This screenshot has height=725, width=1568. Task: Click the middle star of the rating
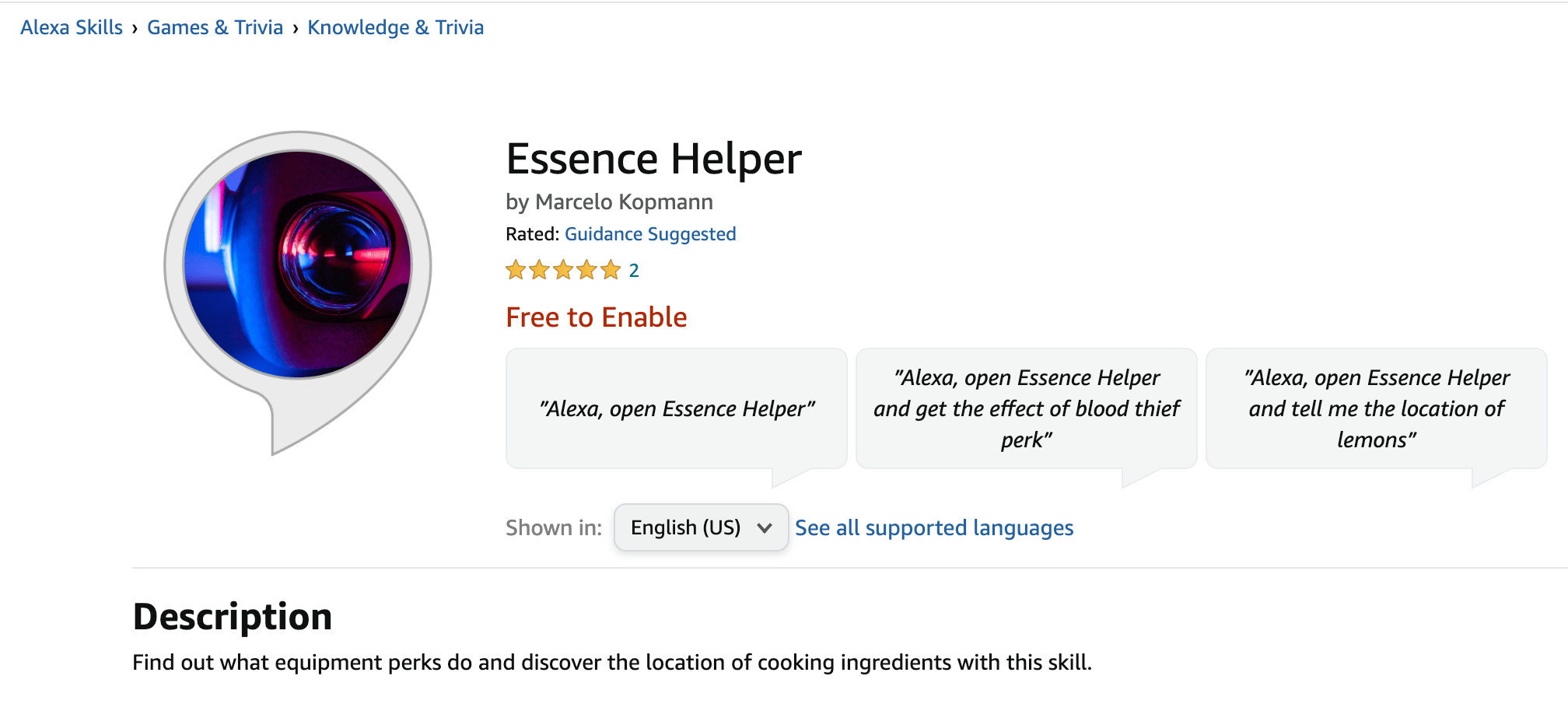coord(564,270)
